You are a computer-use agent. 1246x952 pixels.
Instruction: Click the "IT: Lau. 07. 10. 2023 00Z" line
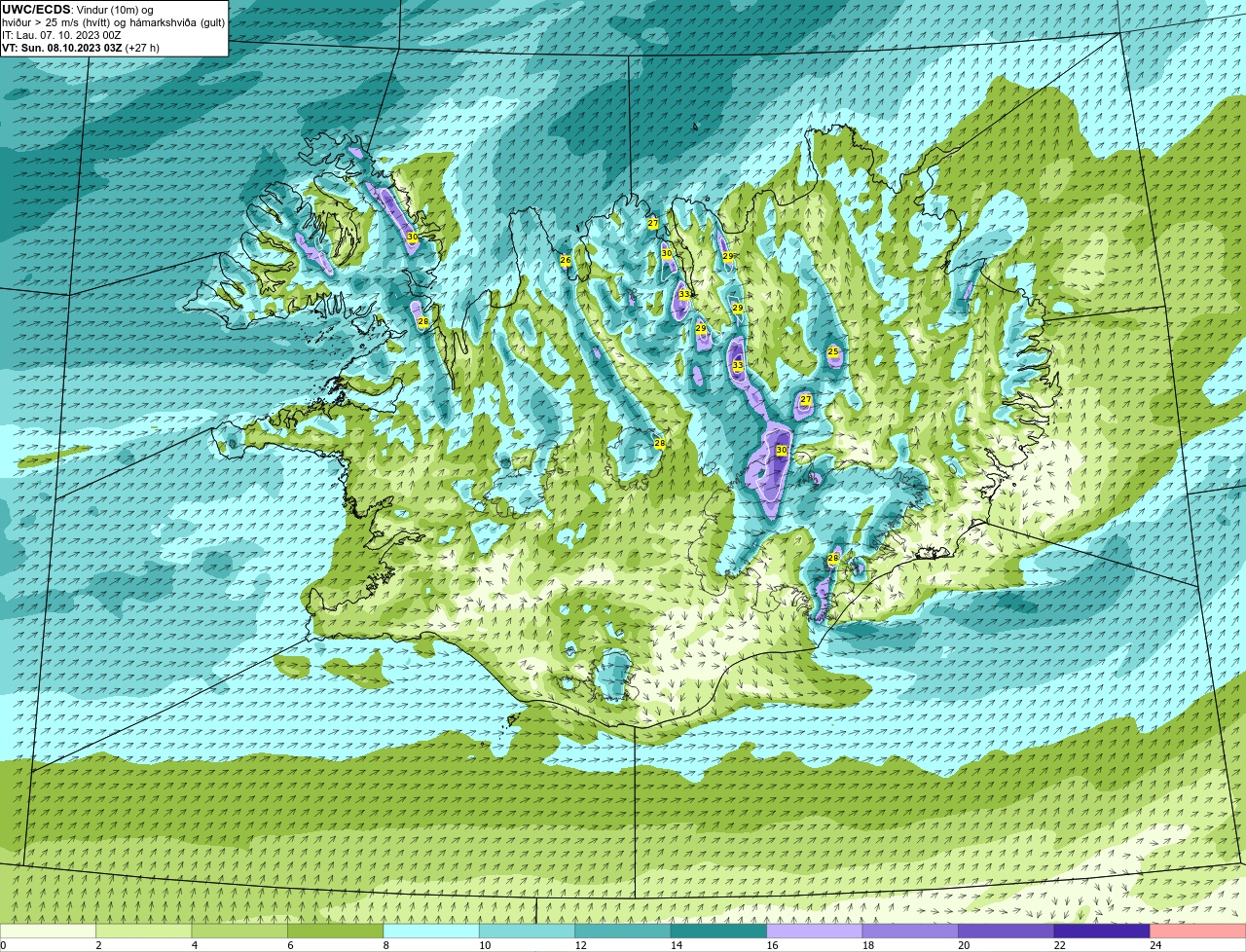[61, 35]
